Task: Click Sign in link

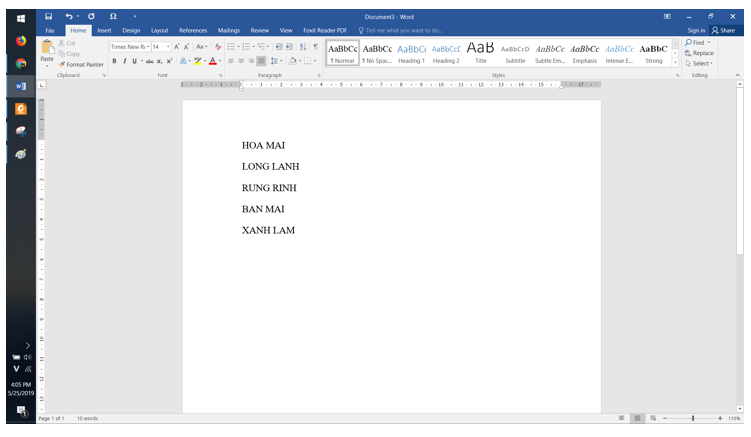Action: tap(696, 30)
